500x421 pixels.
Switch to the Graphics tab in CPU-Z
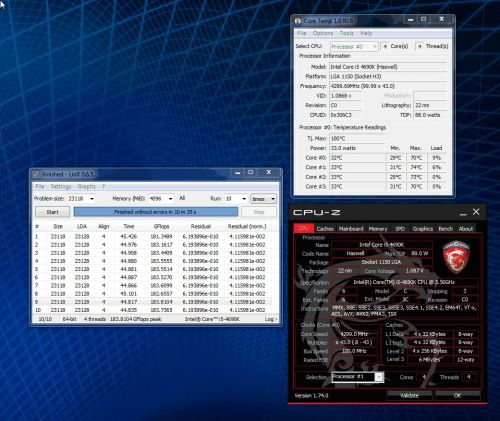point(423,229)
